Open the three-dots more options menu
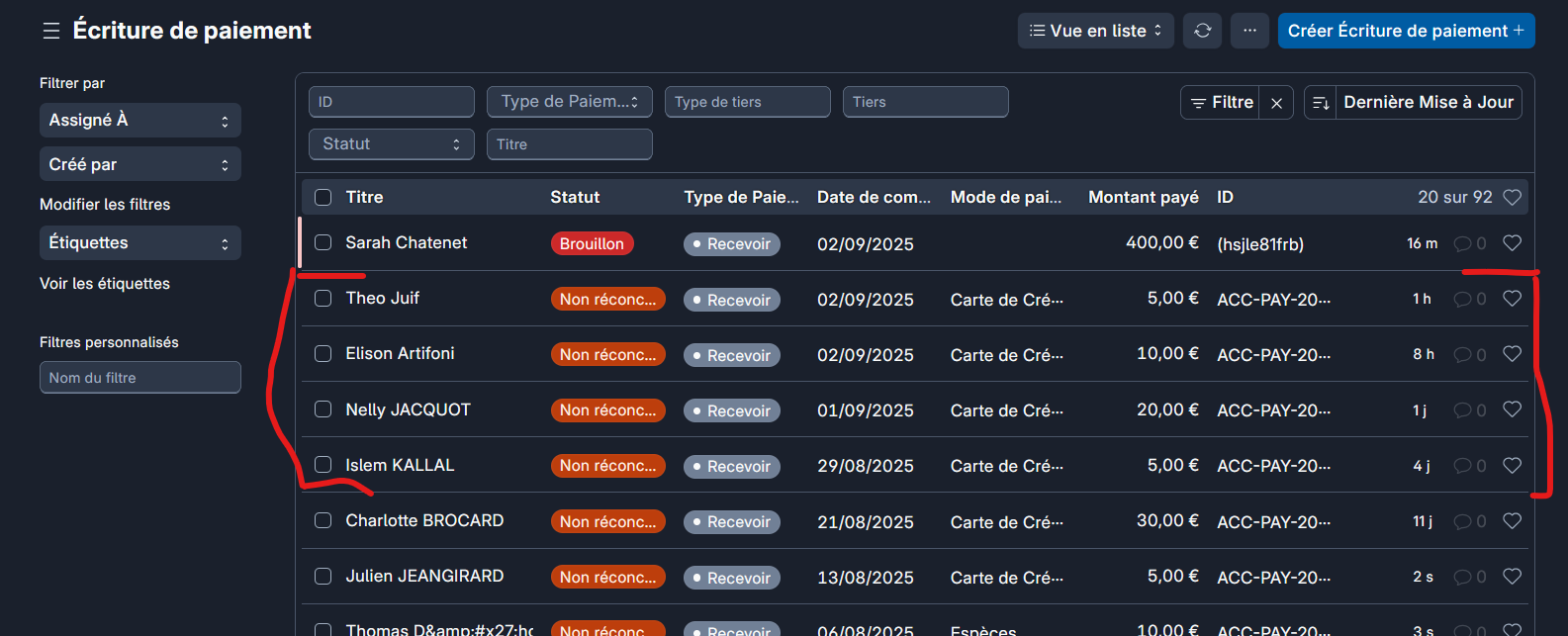Image resolution: width=1568 pixels, height=636 pixels. [x=1249, y=31]
